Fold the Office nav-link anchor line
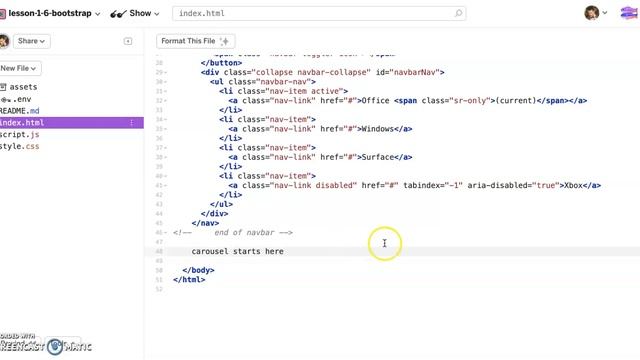The image size is (640, 360). (166, 100)
